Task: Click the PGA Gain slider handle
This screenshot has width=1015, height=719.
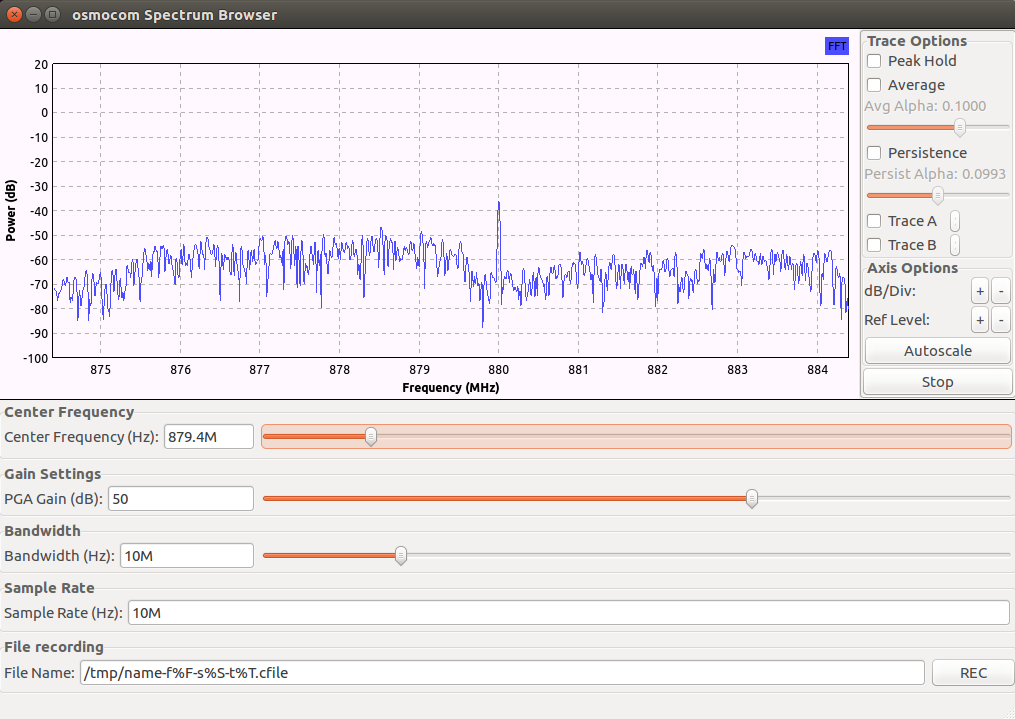Action: (x=752, y=499)
